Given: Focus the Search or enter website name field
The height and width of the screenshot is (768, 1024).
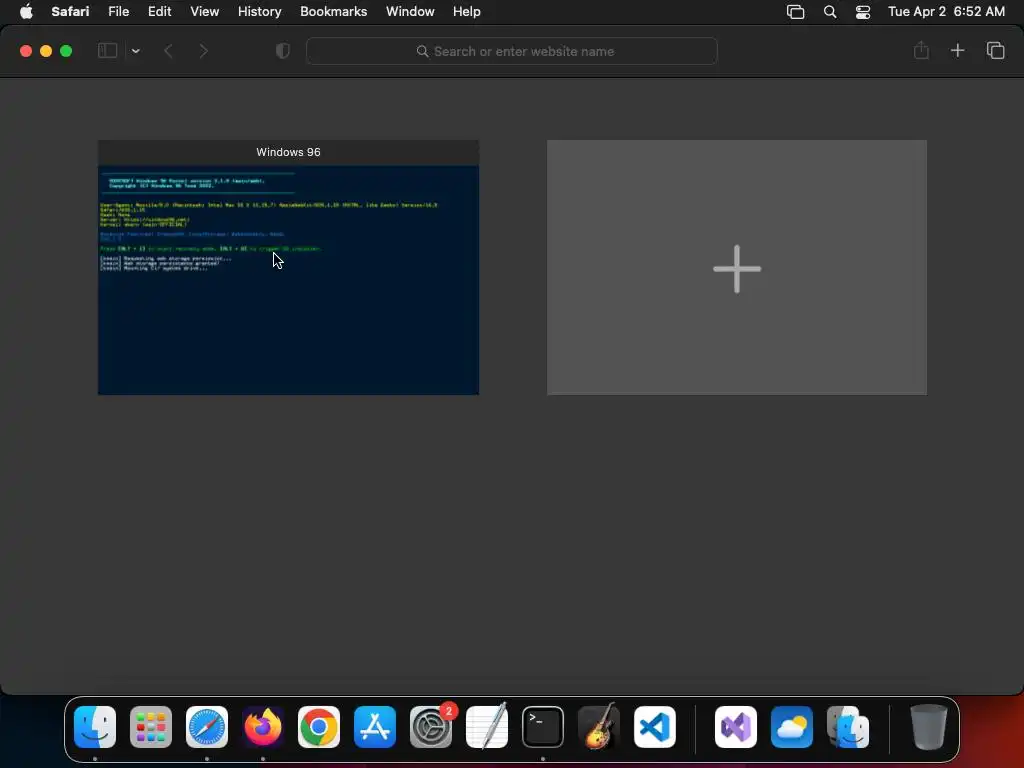Looking at the screenshot, I should (x=511, y=51).
